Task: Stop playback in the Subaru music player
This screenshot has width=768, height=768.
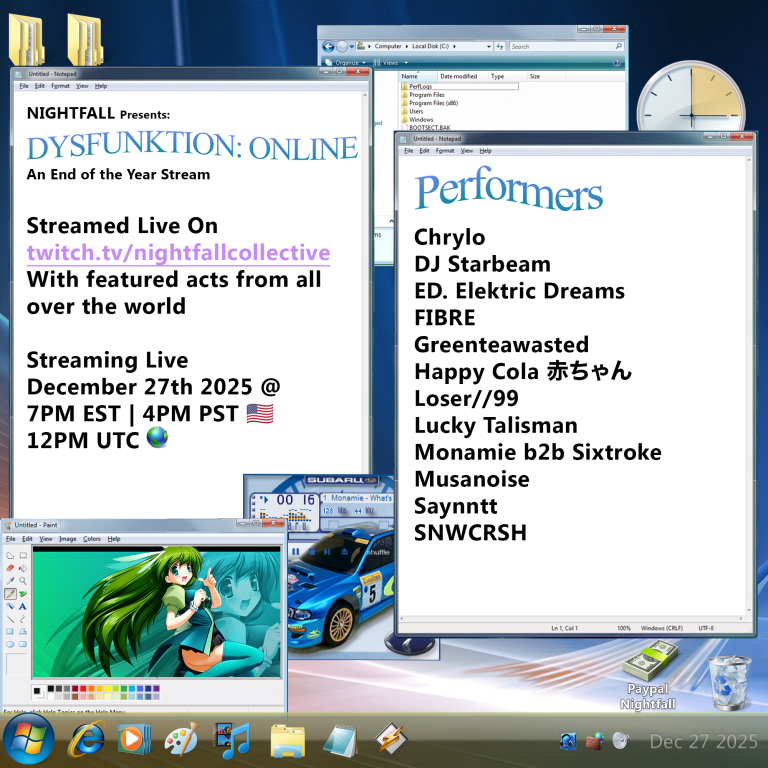Action: click(312, 552)
